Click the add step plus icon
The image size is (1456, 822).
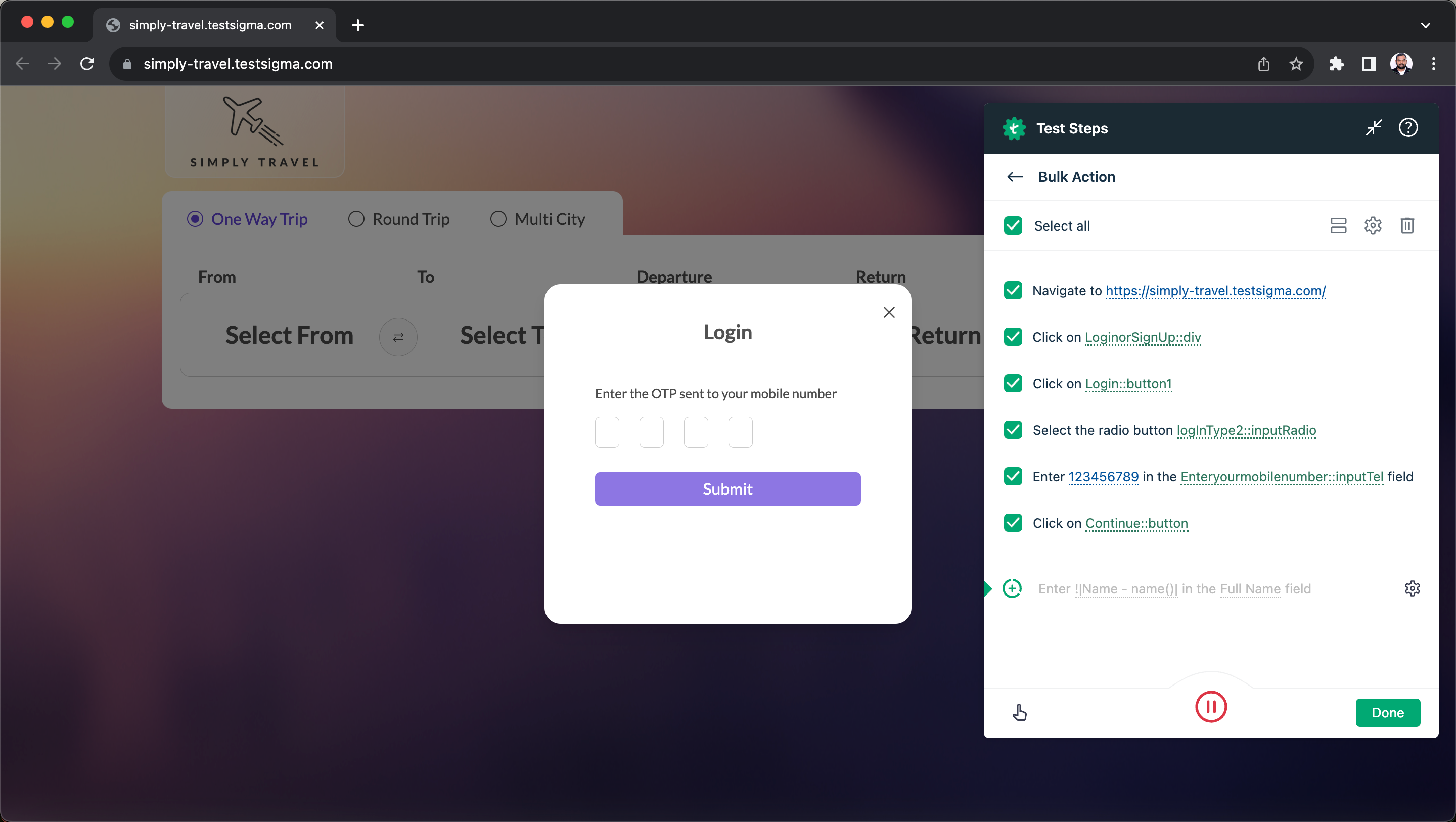(x=1012, y=588)
